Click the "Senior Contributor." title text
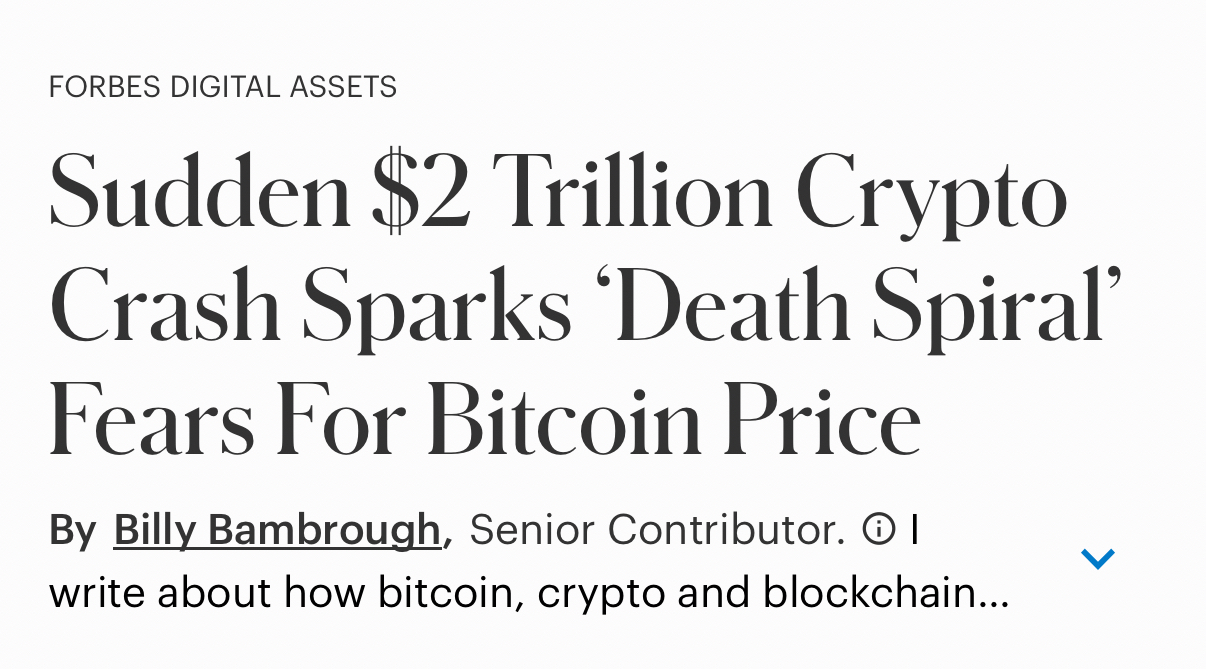The width and height of the screenshot is (1206, 669). (657, 530)
